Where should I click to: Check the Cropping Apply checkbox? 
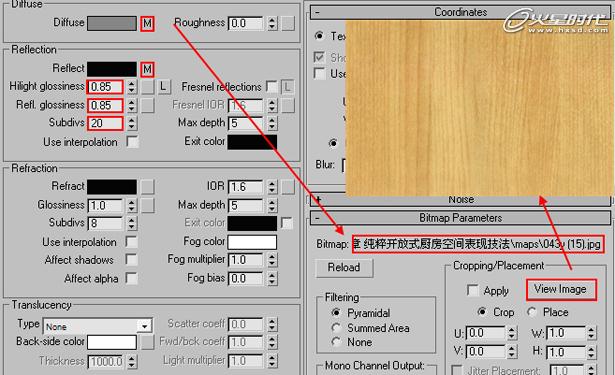coord(473,291)
